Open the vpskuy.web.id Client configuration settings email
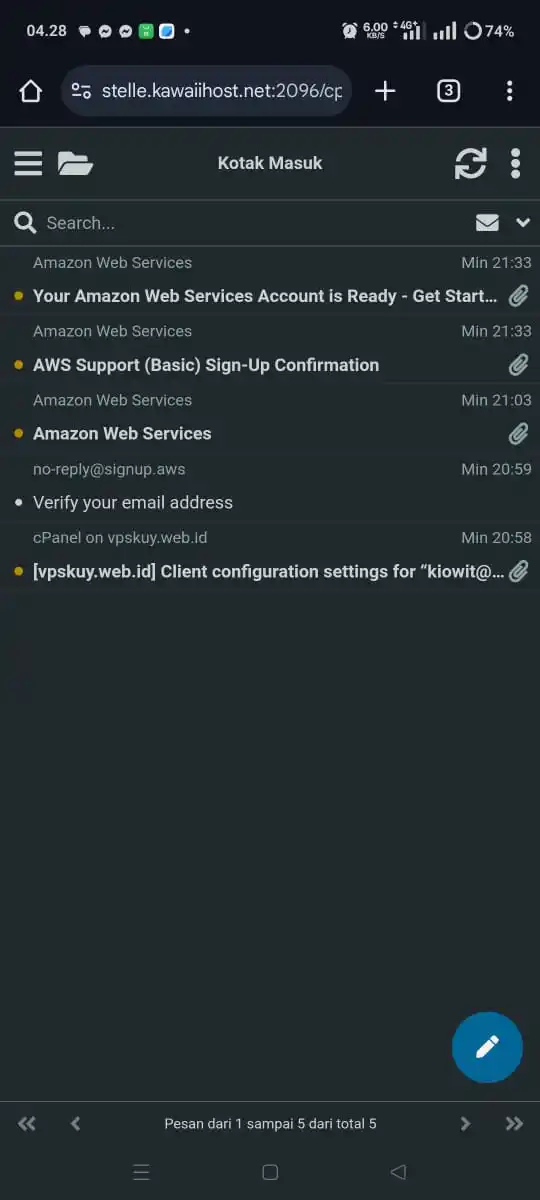 pyautogui.click(x=270, y=555)
